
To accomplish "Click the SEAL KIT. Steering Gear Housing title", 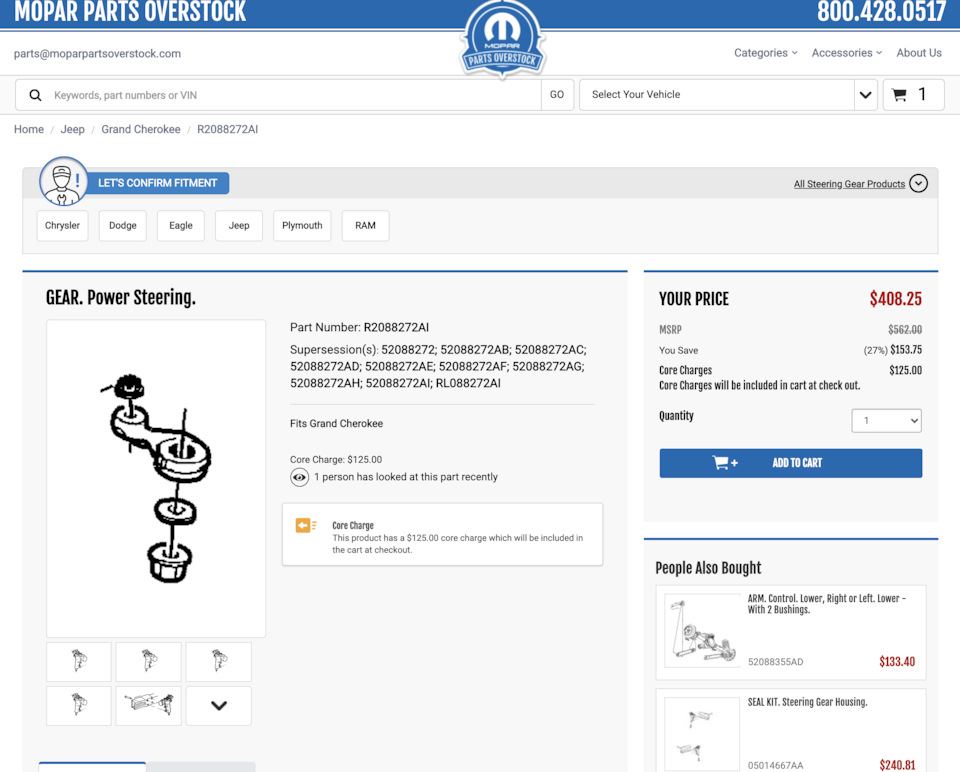I will click(807, 702).
